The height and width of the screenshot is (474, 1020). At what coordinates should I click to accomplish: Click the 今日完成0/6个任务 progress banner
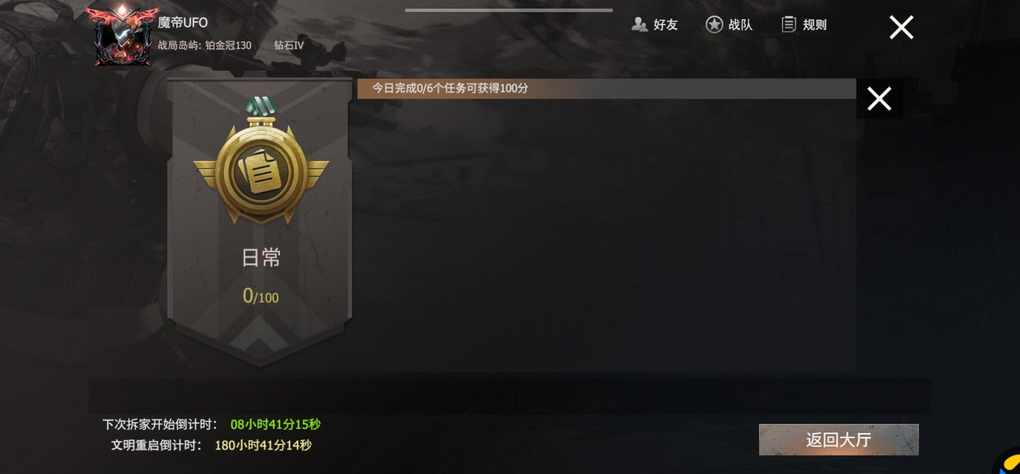[x=606, y=88]
